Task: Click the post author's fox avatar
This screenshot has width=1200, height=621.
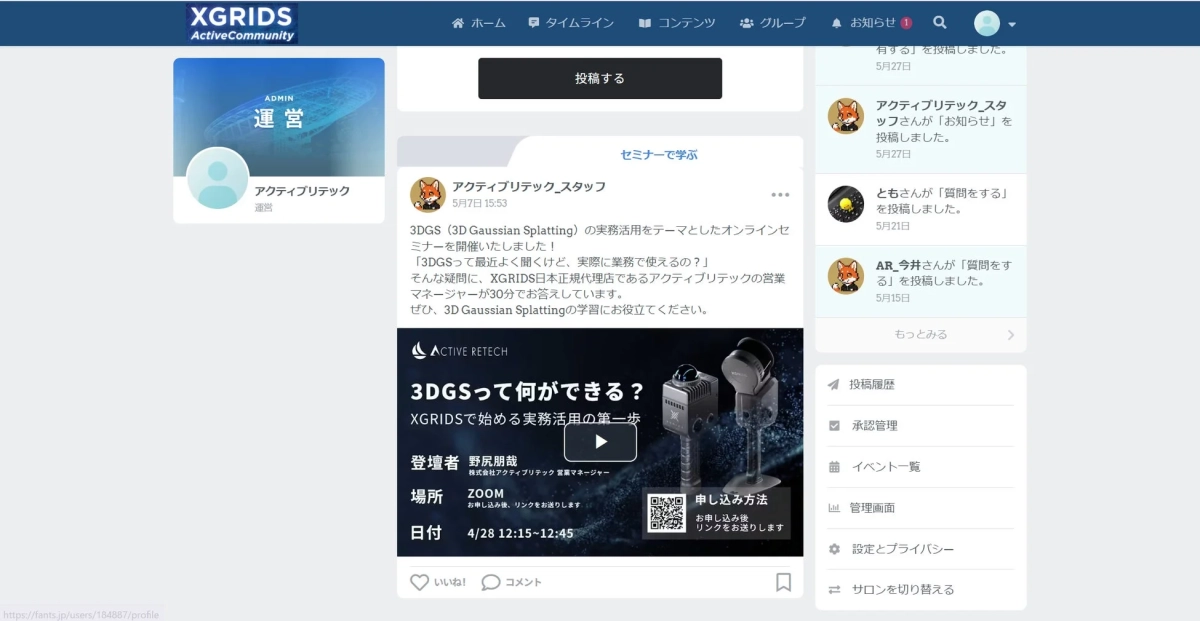Action: 428,195
